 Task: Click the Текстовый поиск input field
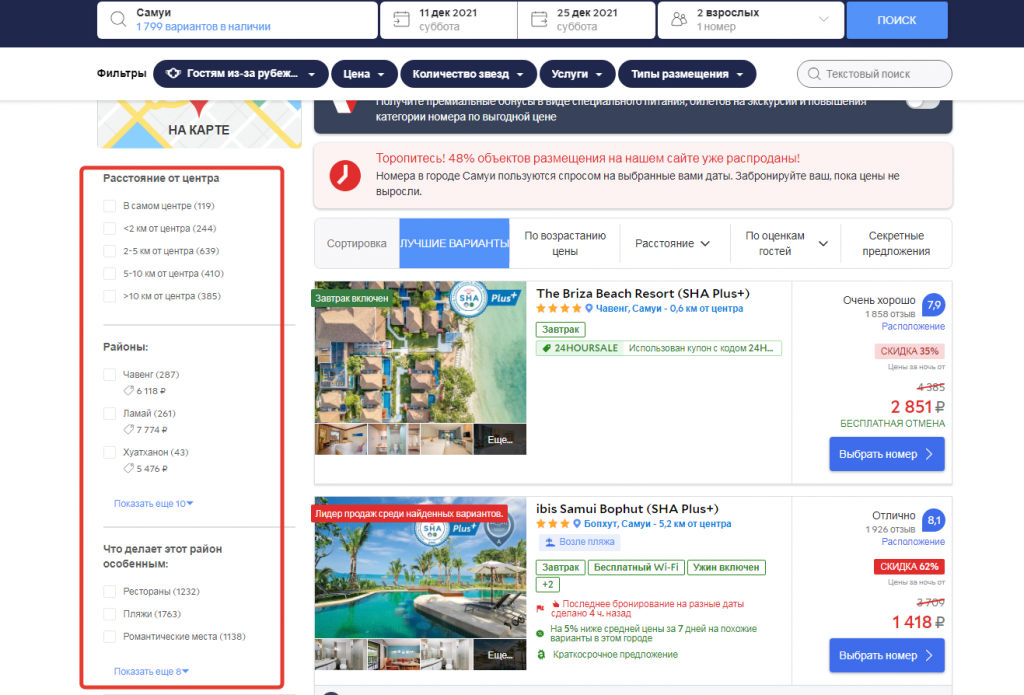pos(874,74)
